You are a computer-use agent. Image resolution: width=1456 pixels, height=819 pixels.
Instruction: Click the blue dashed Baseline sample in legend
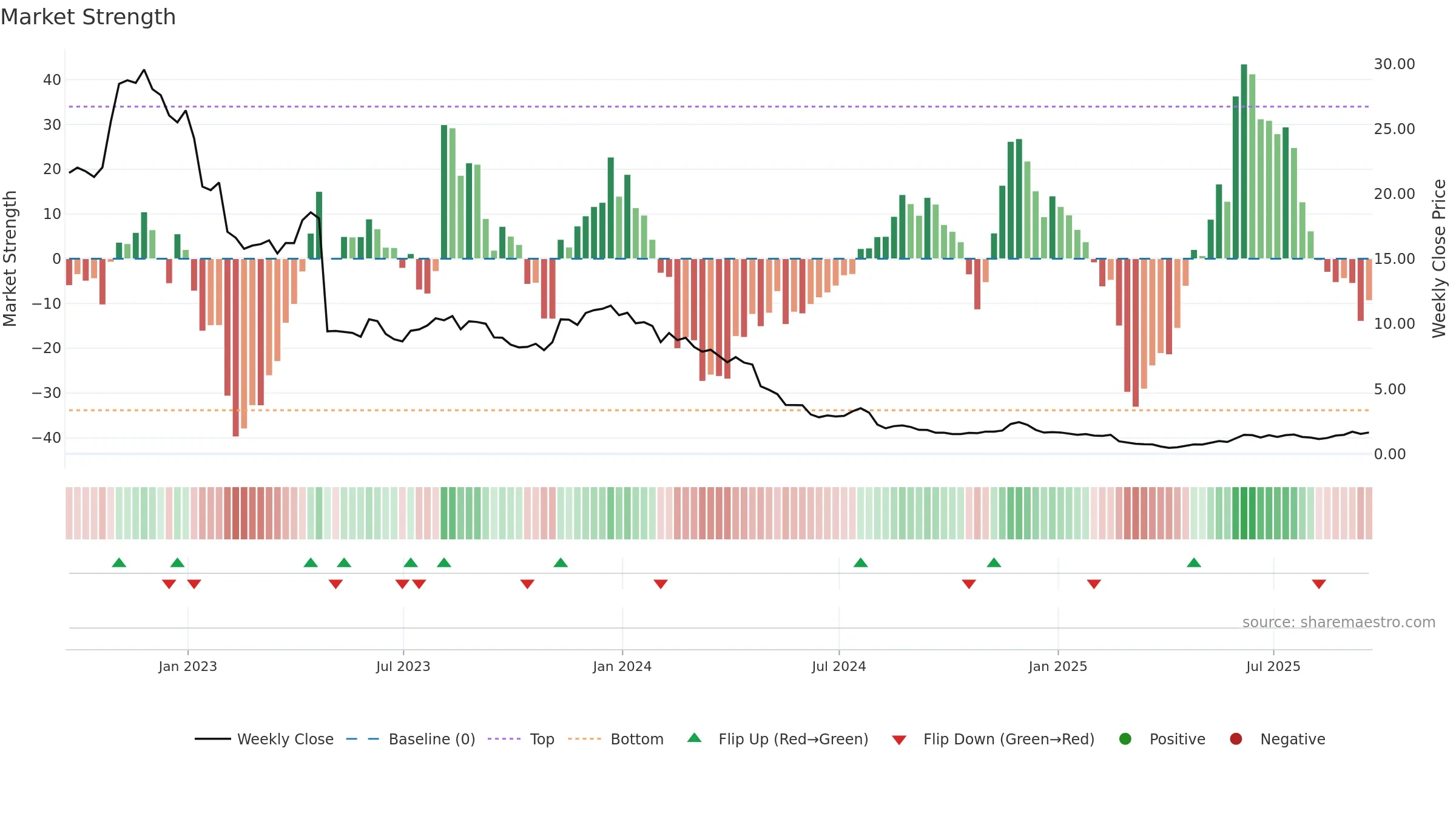click(x=362, y=739)
